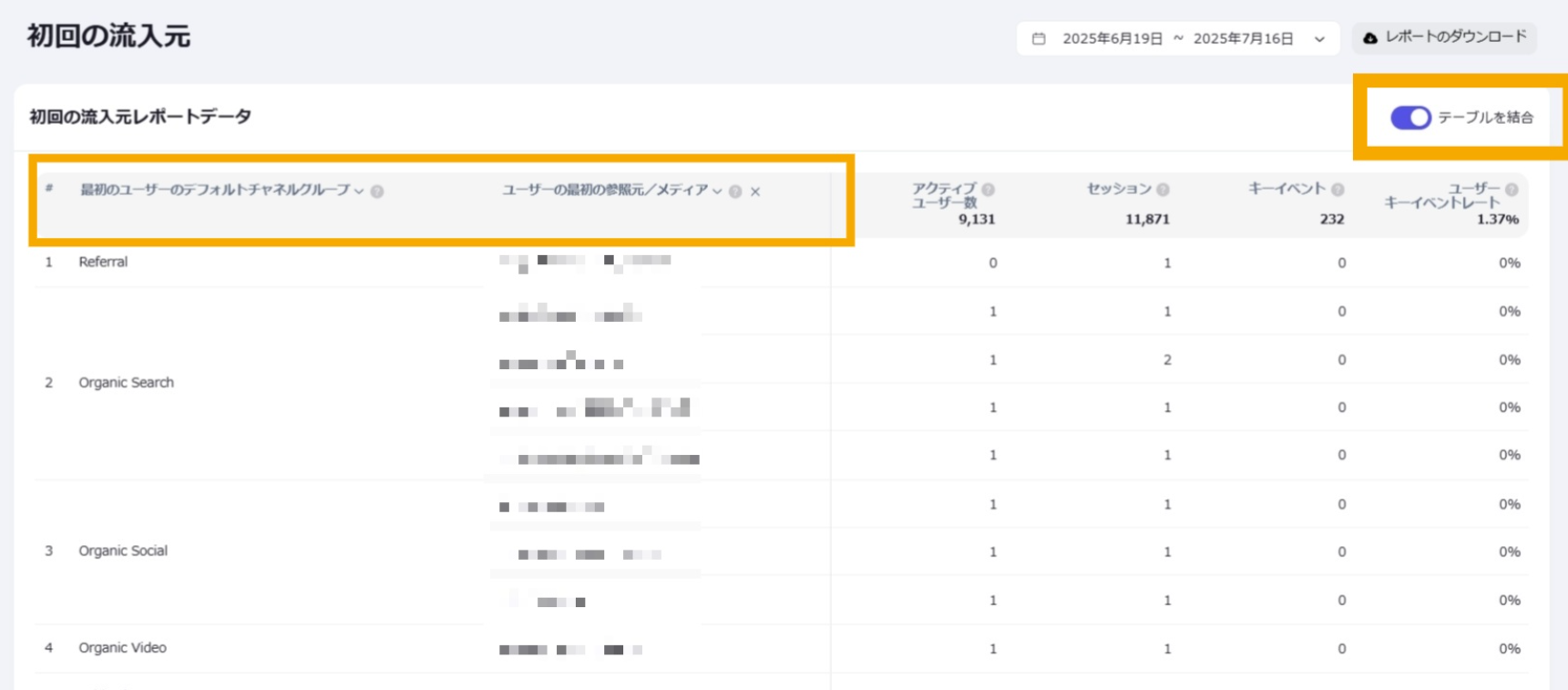This screenshot has height=690, width=1568.
Task: Click the calendar icon in date picker
Action: click(1038, 38)
